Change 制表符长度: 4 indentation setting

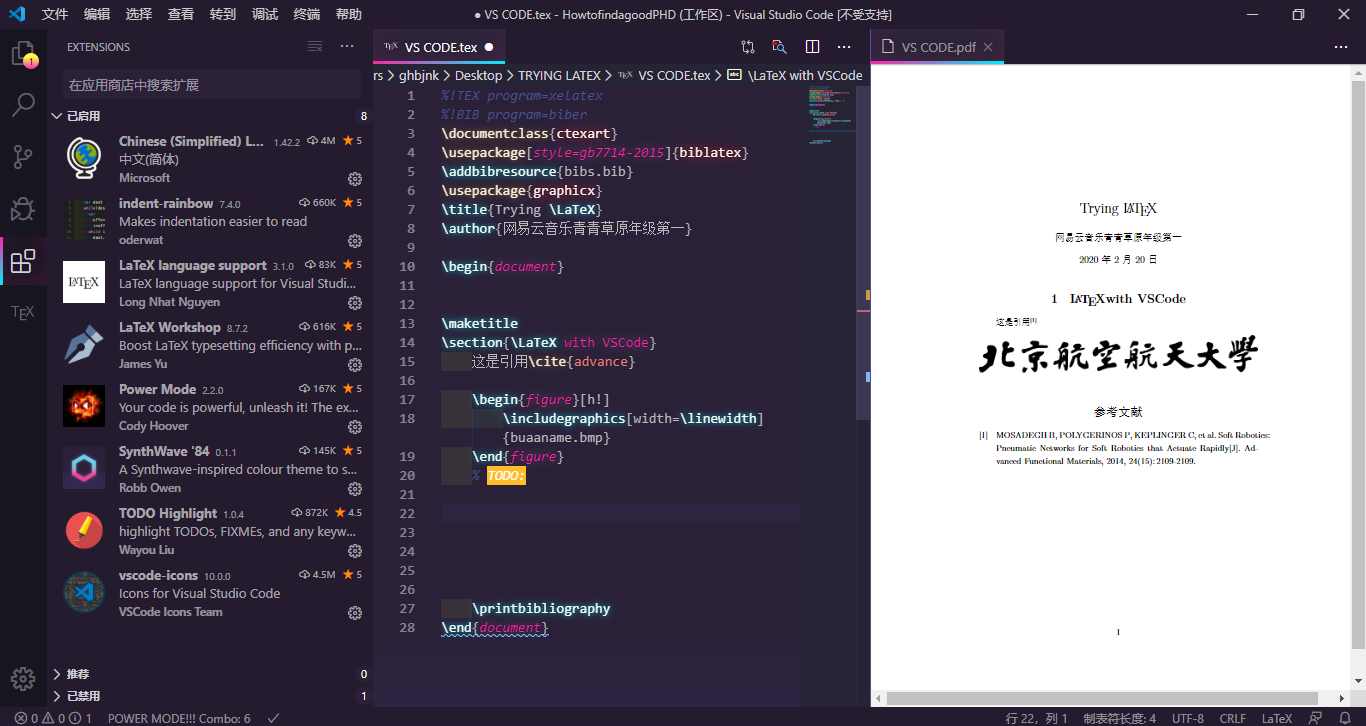pos(1119,718)
